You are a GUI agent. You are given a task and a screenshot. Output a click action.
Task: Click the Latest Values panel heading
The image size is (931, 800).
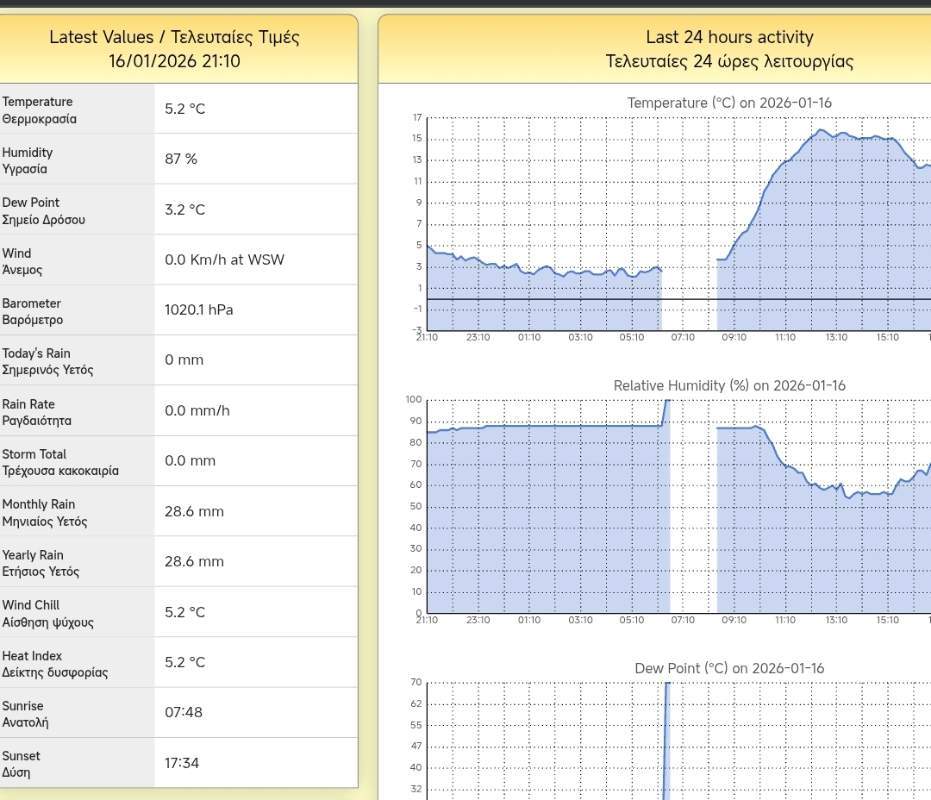[x=175, y=49]
